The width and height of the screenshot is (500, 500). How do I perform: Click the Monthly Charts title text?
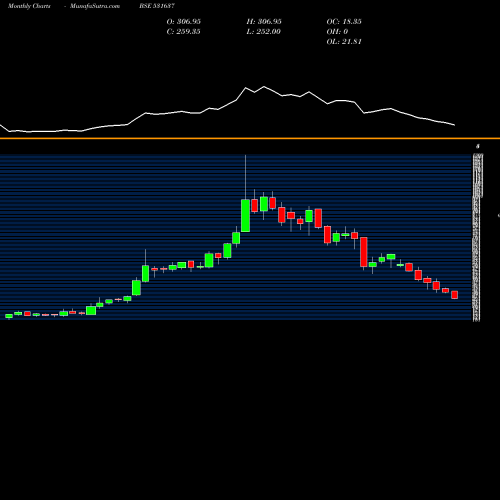click(29, 6)
